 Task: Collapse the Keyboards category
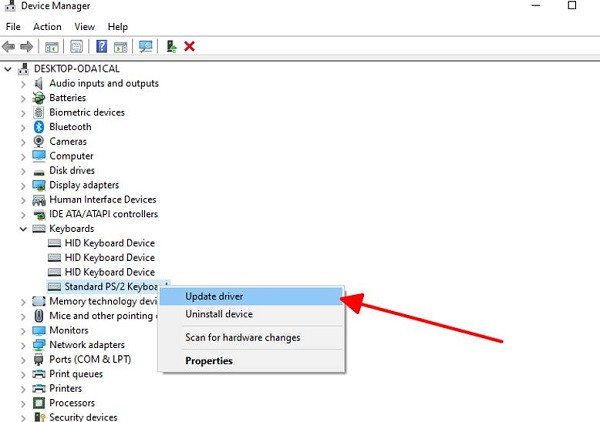click(x=23, y=229)
